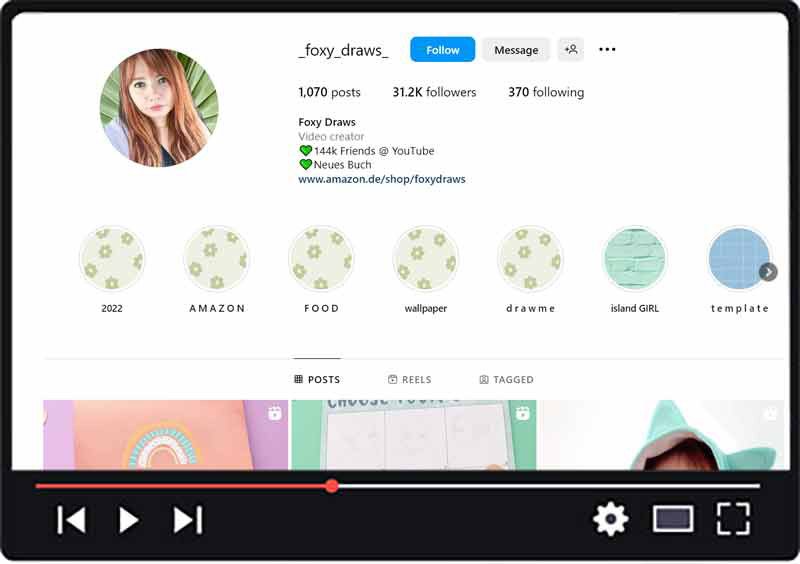Follow the _foxy_draws_ account
The height and width of the screenshot is (564, 800).
[442, 50]
